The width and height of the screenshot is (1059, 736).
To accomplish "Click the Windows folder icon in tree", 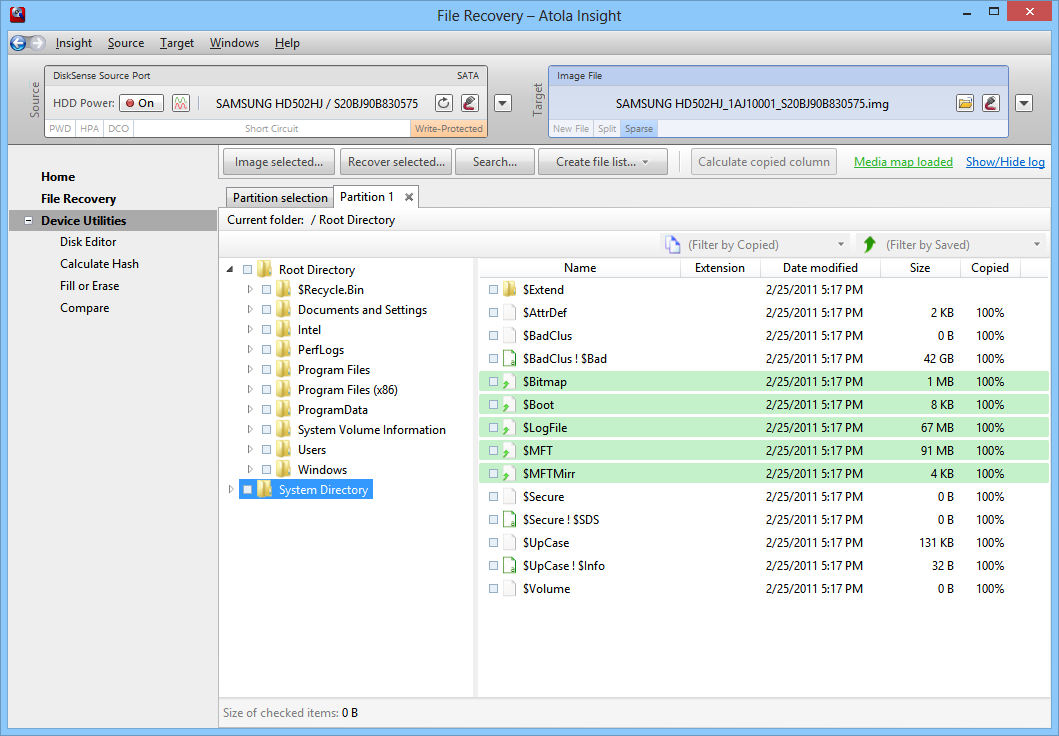I will pyautogui.click(x=284, y=469).
